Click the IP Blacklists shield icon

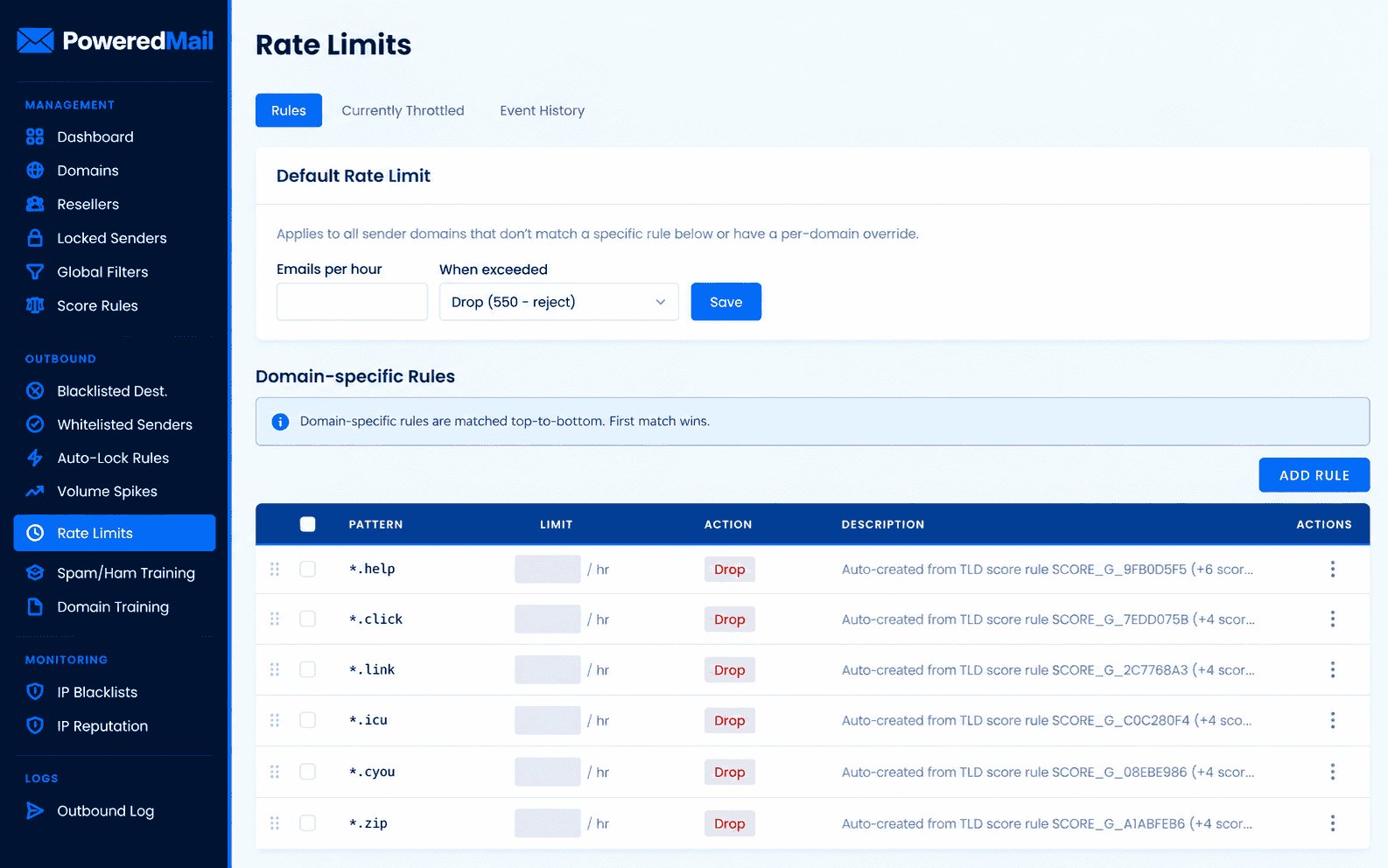[35, 692]
